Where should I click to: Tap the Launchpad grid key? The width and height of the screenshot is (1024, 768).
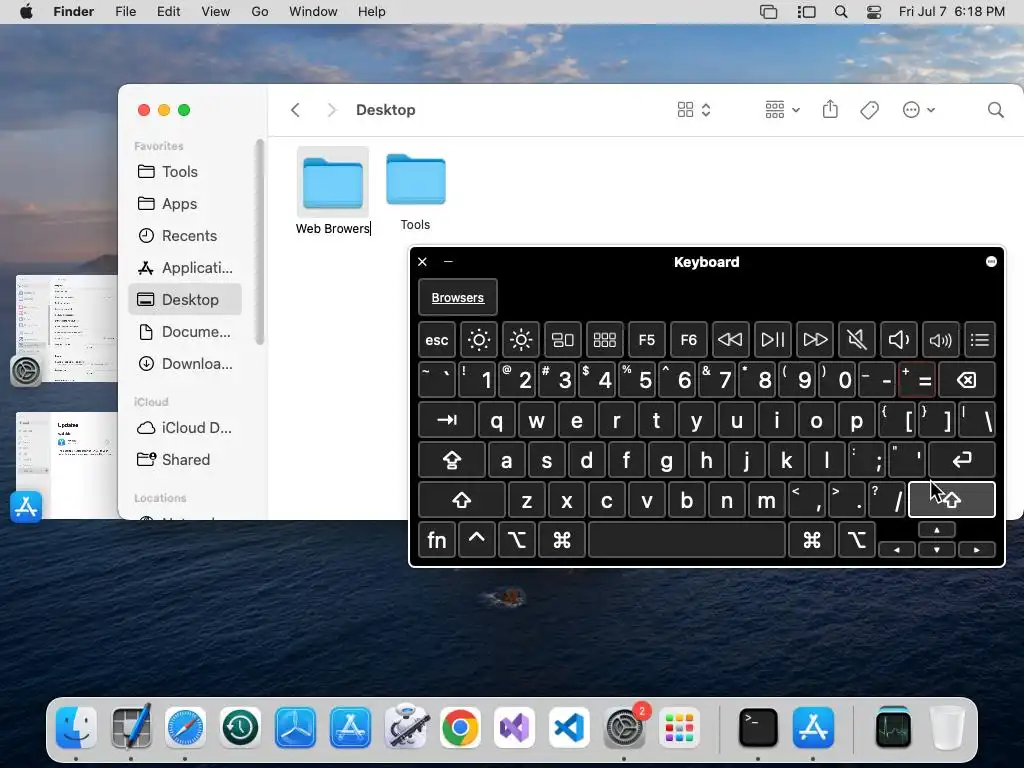coord(604,340)
